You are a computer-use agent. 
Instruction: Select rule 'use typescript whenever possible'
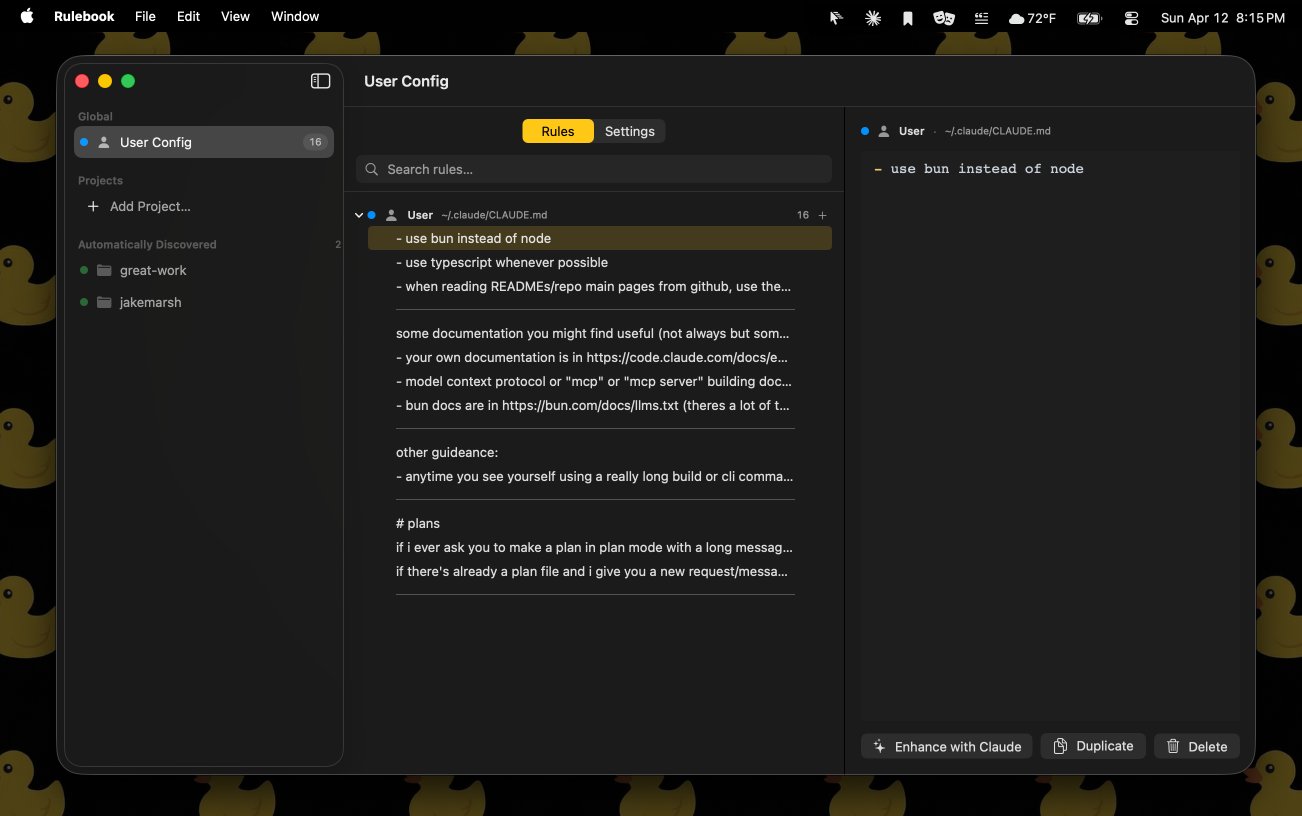tap(600, 262)
